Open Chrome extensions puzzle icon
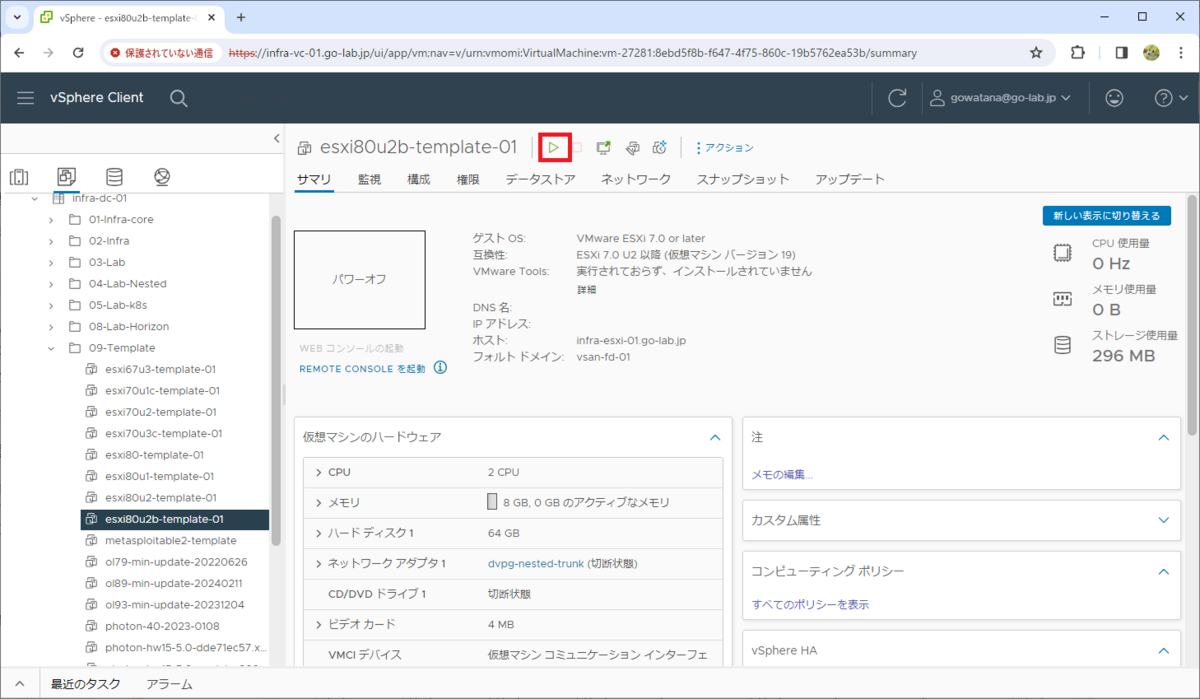The height and width of the screenshot is (699, 1200). 1078,52
